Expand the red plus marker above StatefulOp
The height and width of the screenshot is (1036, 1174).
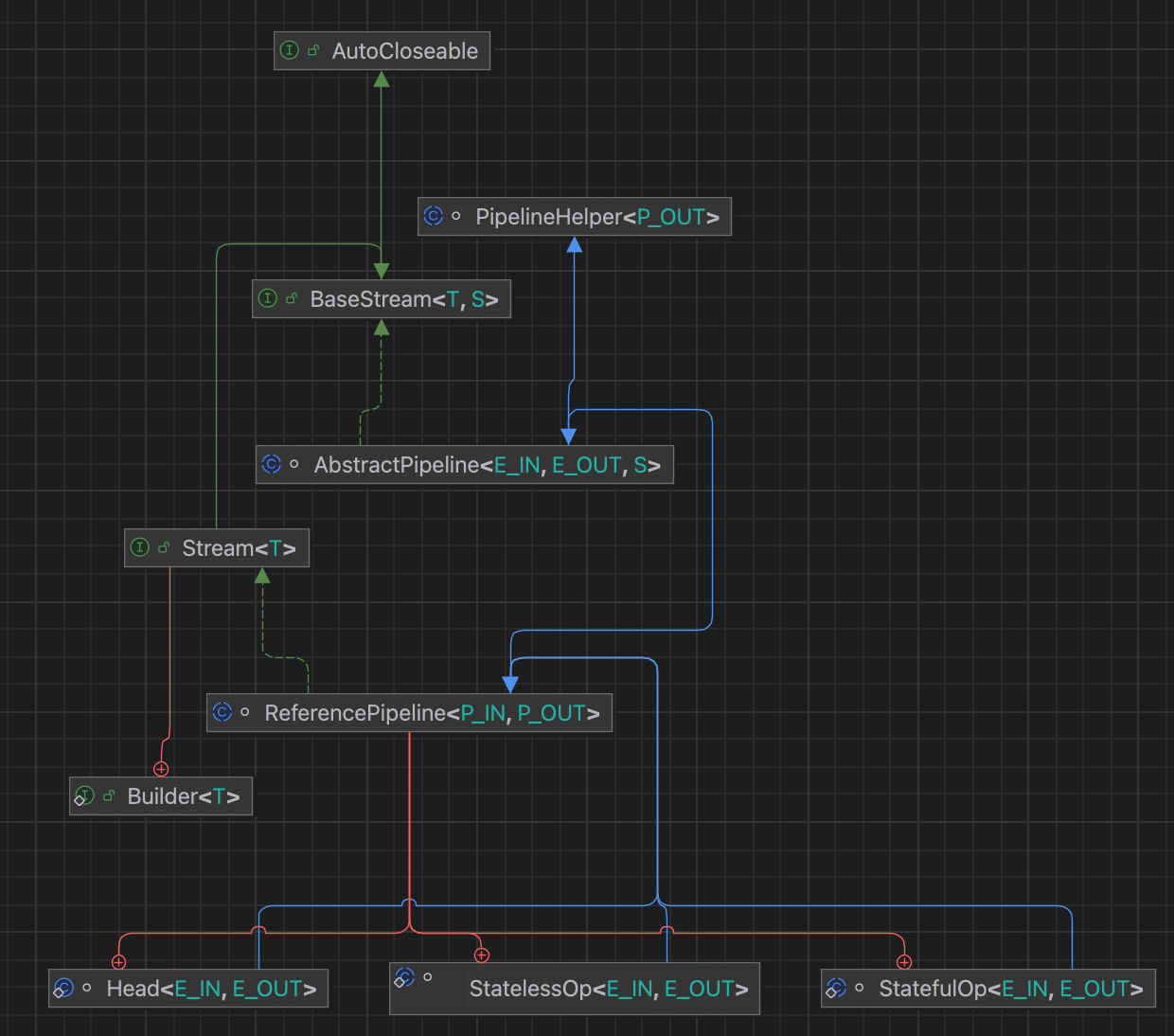(904, 961)
